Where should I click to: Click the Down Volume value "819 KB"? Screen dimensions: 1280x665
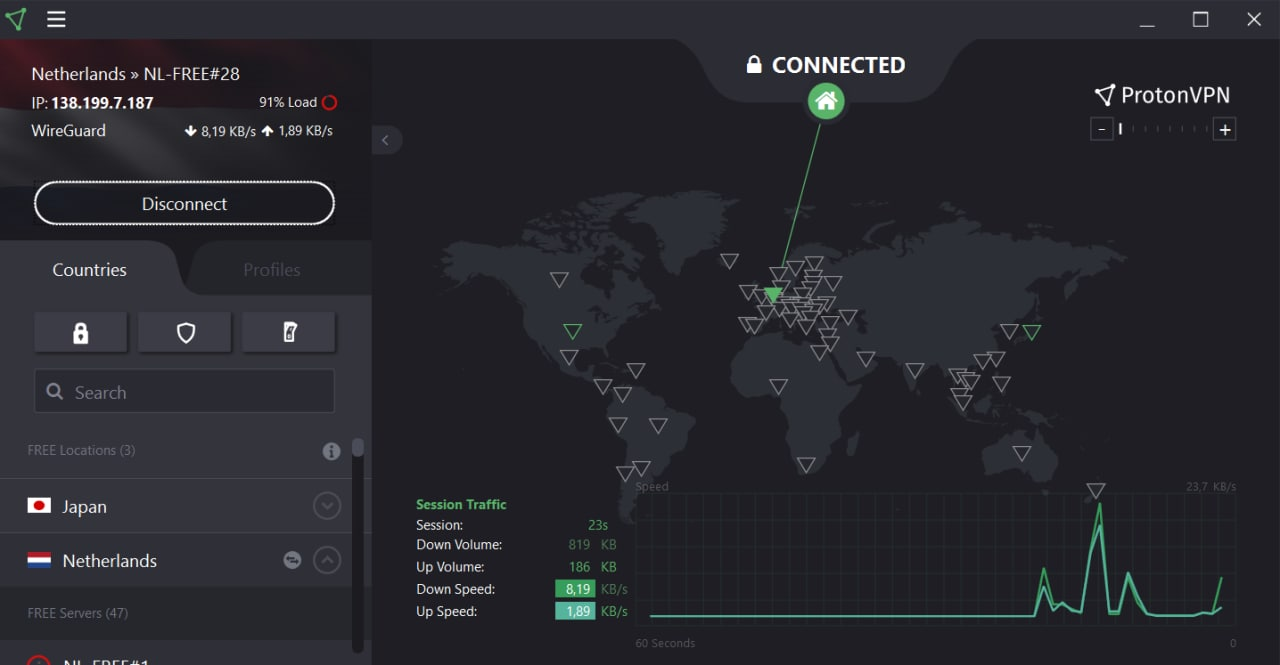click(x=592, y=545)
